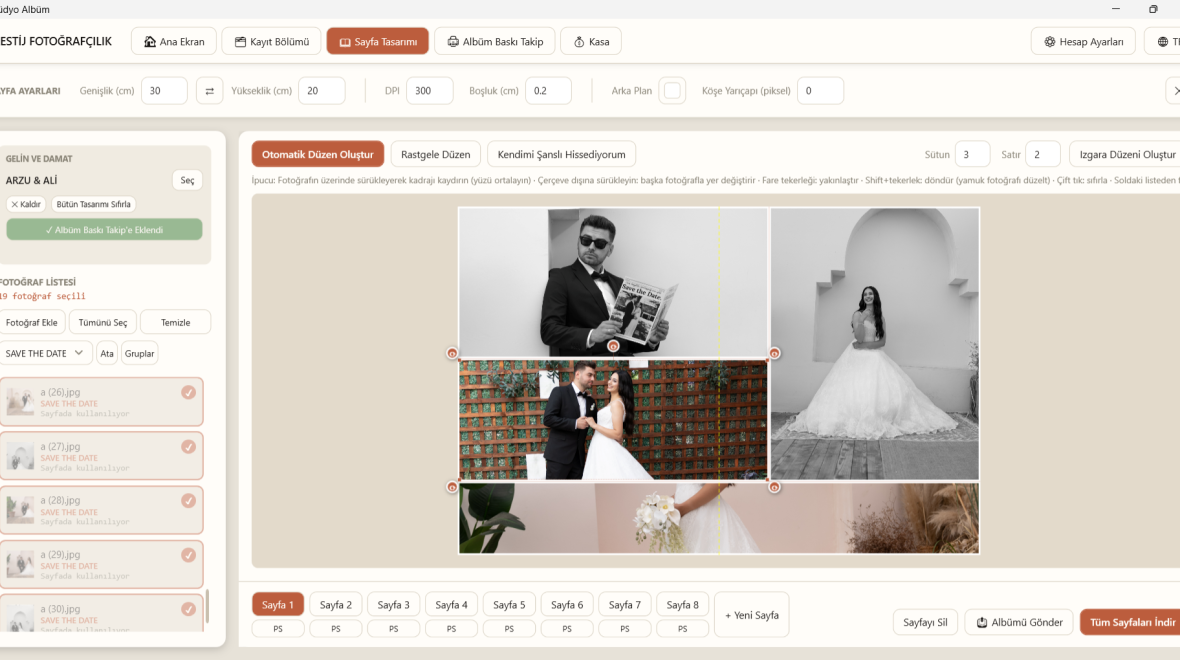The image size is (1180, 660).
Task: Click the Rastgele Düzen button
Action: point(436,154)
